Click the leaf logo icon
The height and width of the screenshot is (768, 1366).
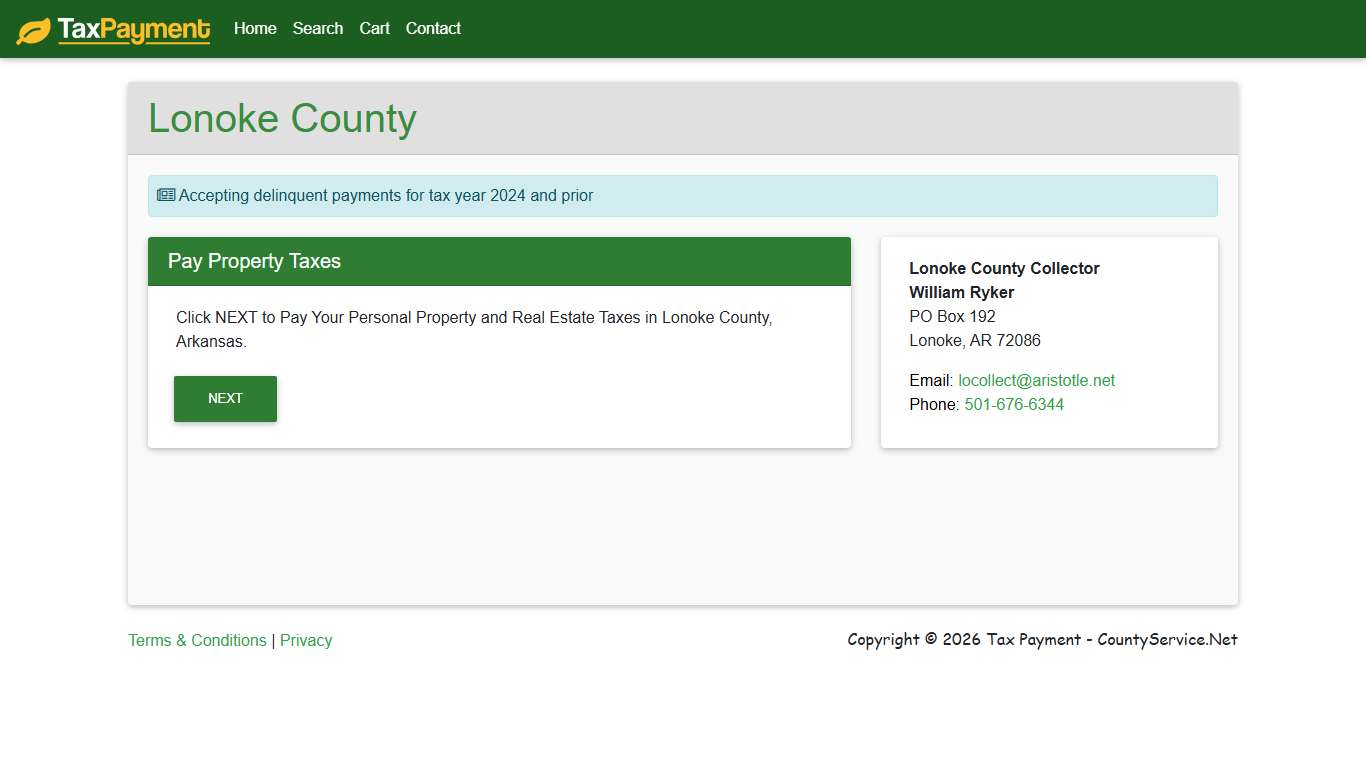(x=36, y=29)
